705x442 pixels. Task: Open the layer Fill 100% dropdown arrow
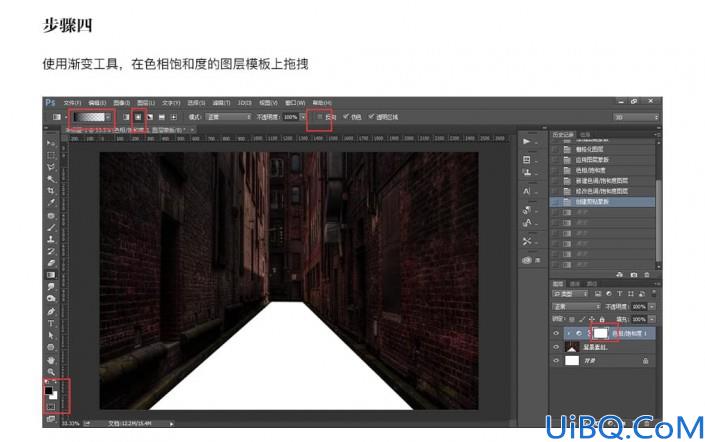[x=651, y=319]
